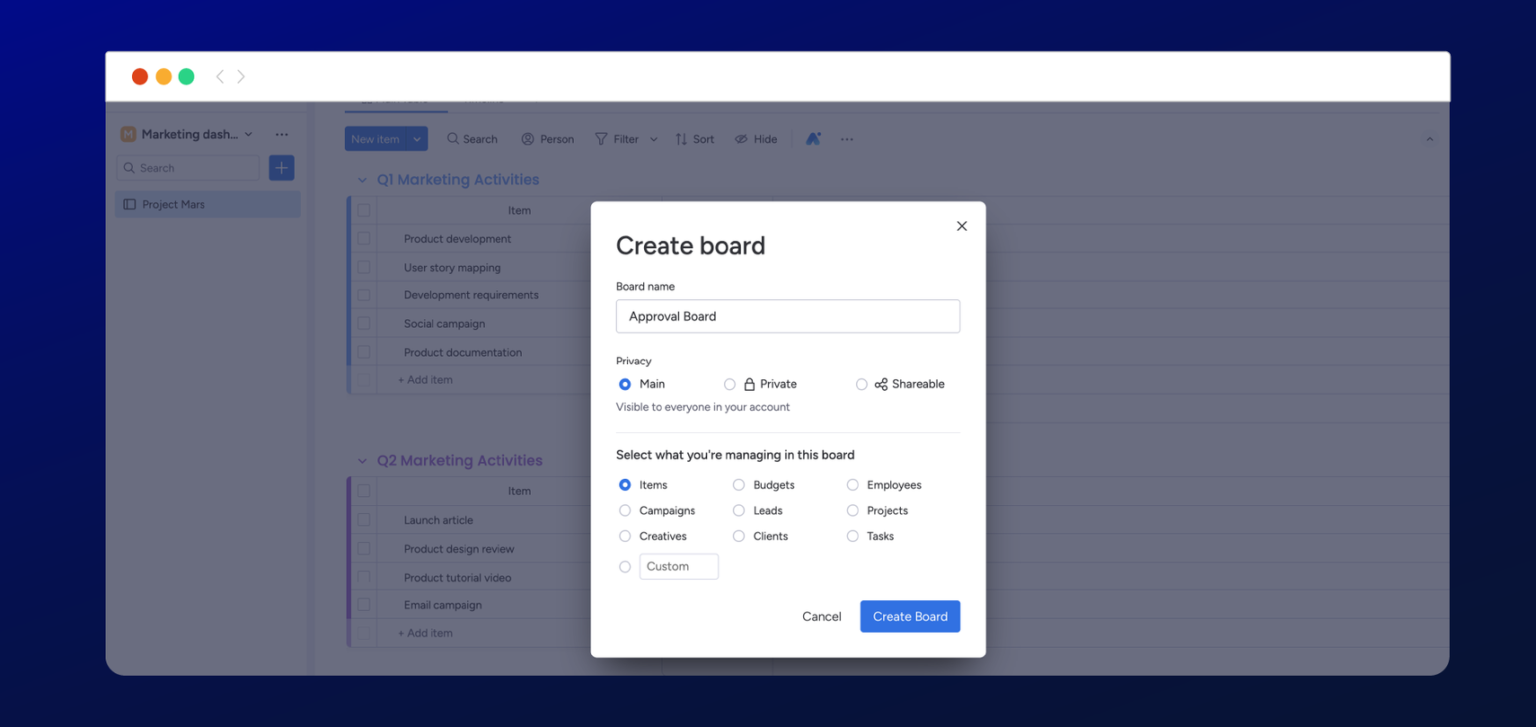Close the Create board dialog
1536x727 pixels.
[x=962, y=226]
